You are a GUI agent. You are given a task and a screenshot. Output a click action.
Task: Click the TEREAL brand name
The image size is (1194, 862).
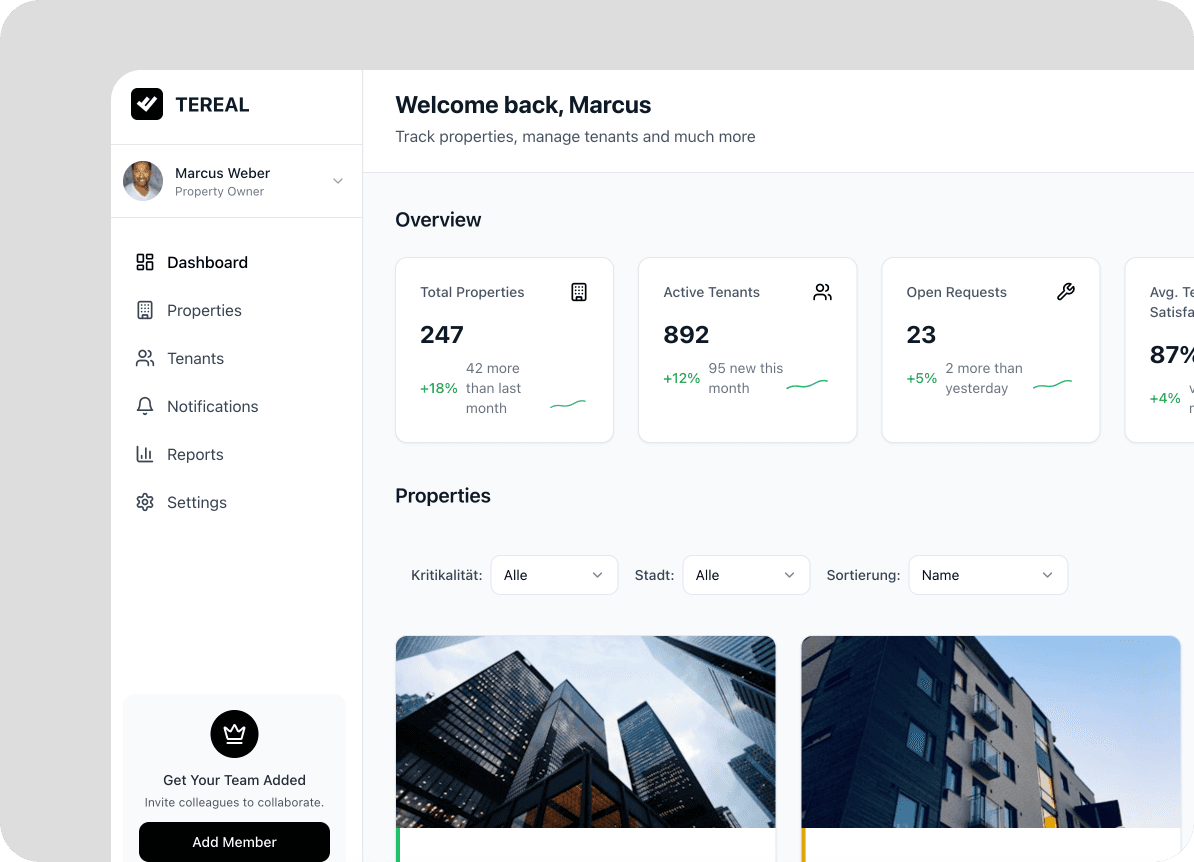click(212, 104)
